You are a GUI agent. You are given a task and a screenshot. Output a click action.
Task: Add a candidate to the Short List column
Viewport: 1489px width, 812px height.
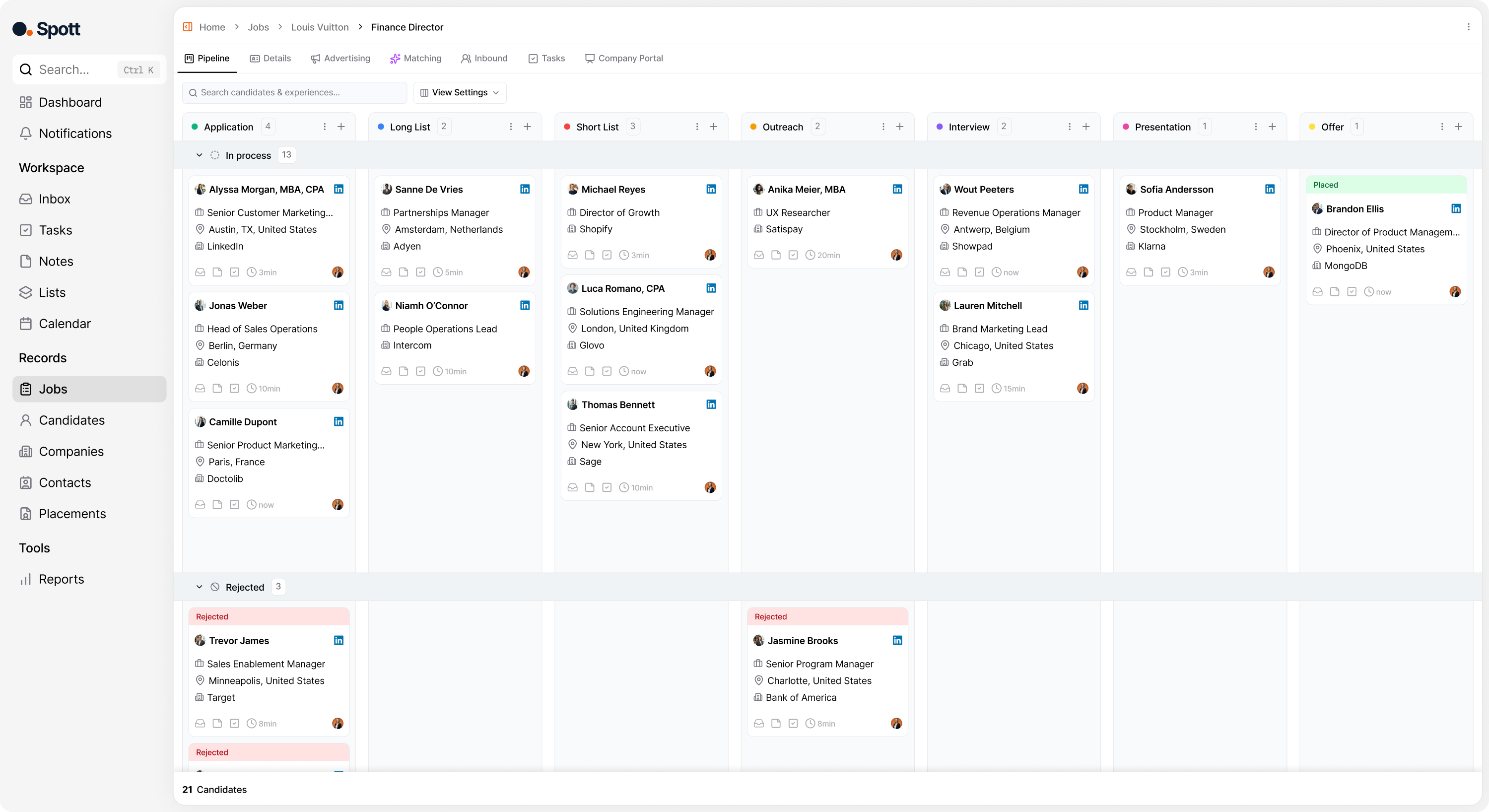tap(714, 126)
